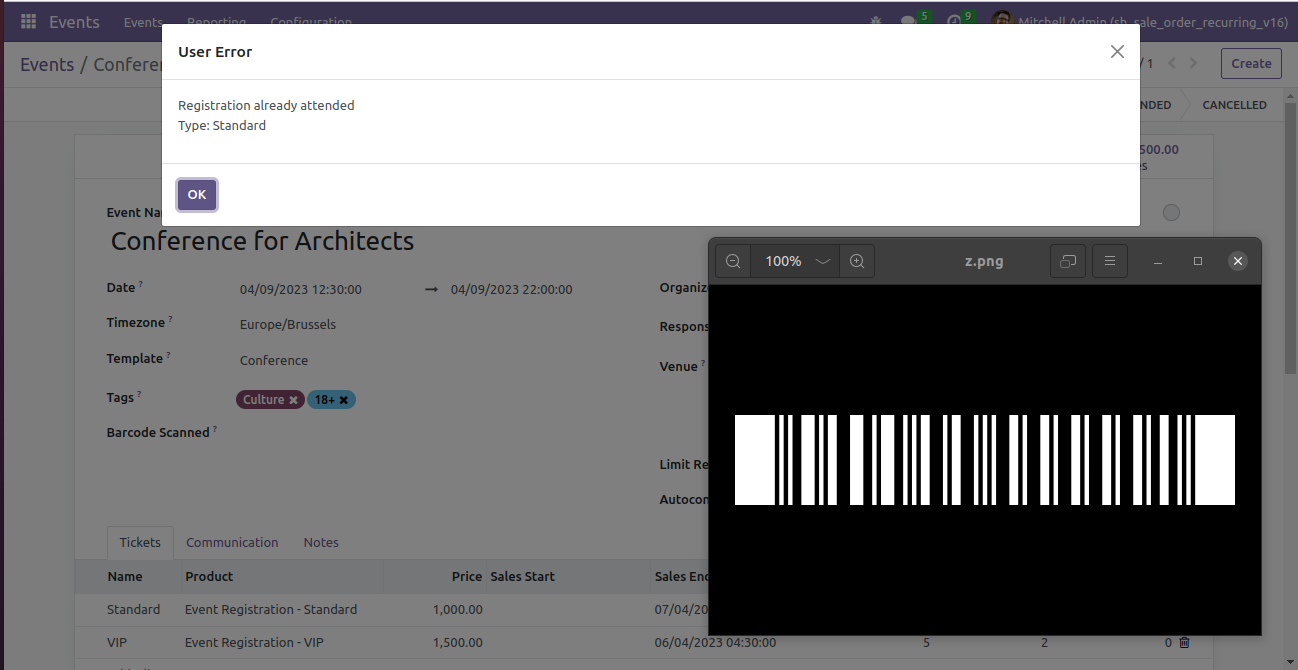Edit the Conference for Architects event name
The image size is (1298, 670).
[262, 241]
